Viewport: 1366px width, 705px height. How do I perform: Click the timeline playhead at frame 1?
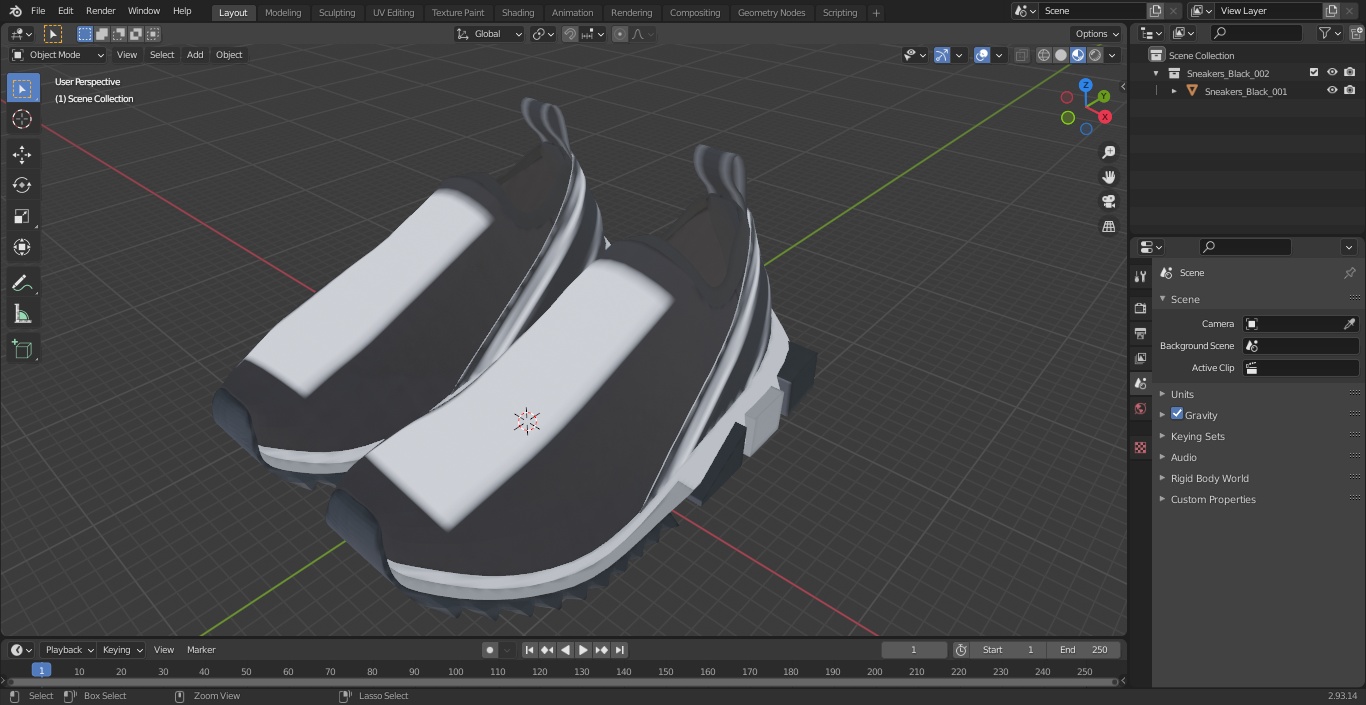pyautogui.click(x=41, y=671)
